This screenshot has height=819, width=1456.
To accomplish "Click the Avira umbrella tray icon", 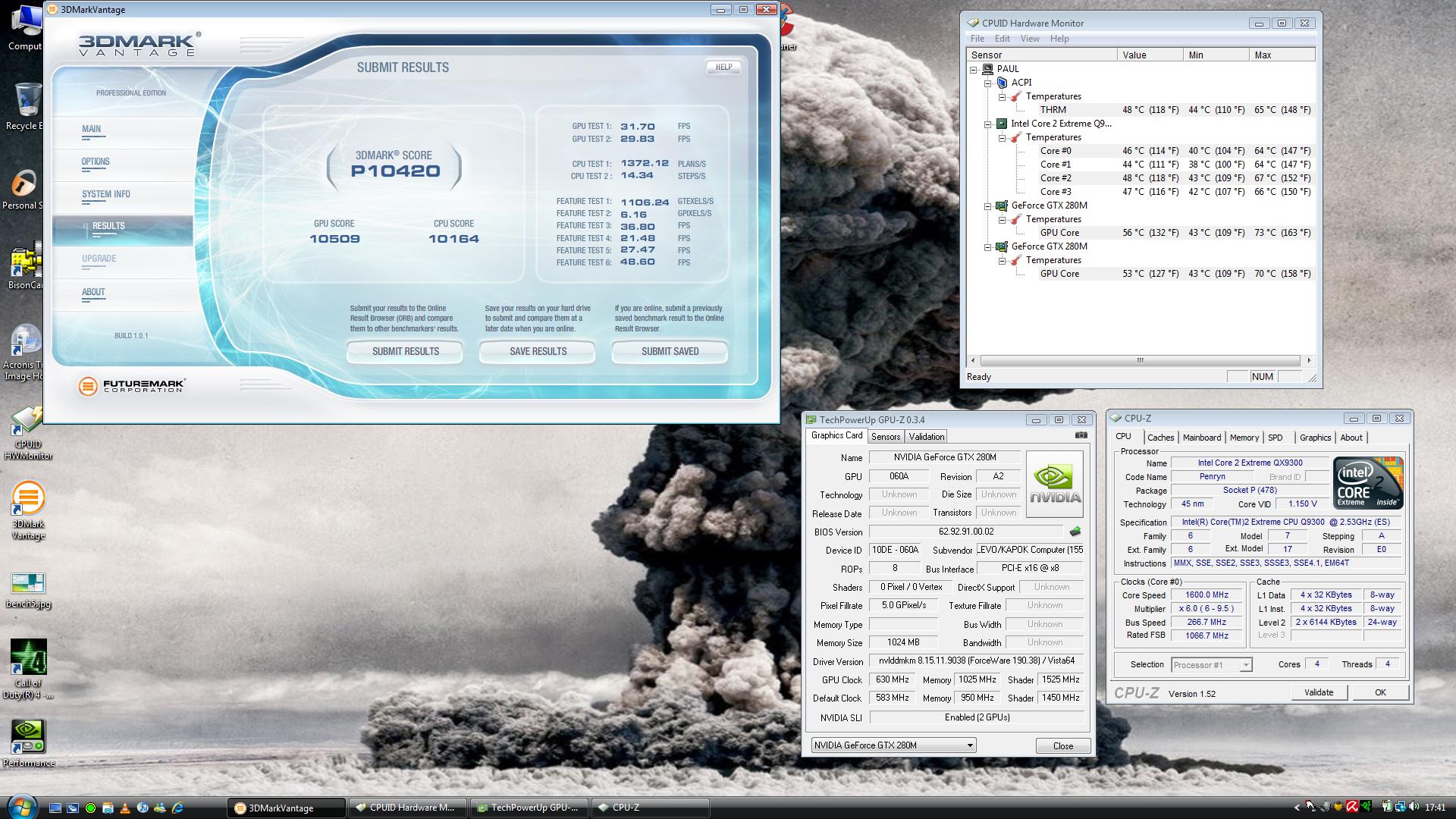I will pyautogui.click(x=1352, y=808).
